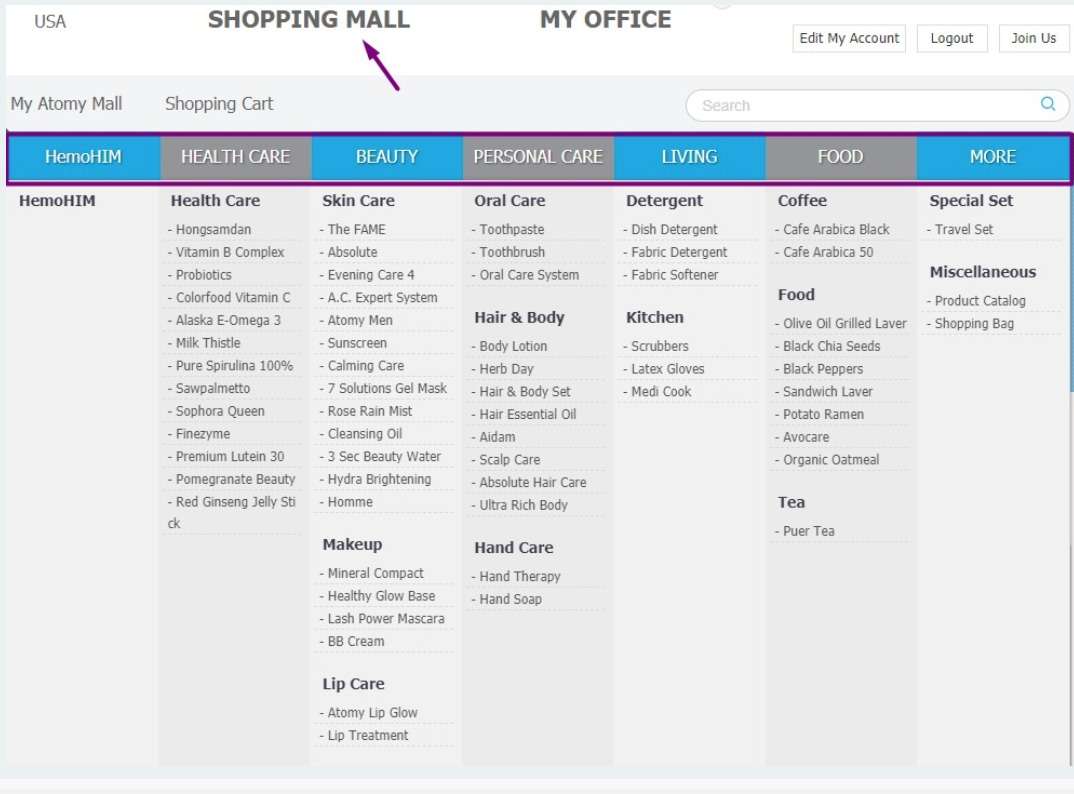The width and height of the screenshot is (1074, 794).
Task: Select the MORE category tab
Action: coord(992,157)
